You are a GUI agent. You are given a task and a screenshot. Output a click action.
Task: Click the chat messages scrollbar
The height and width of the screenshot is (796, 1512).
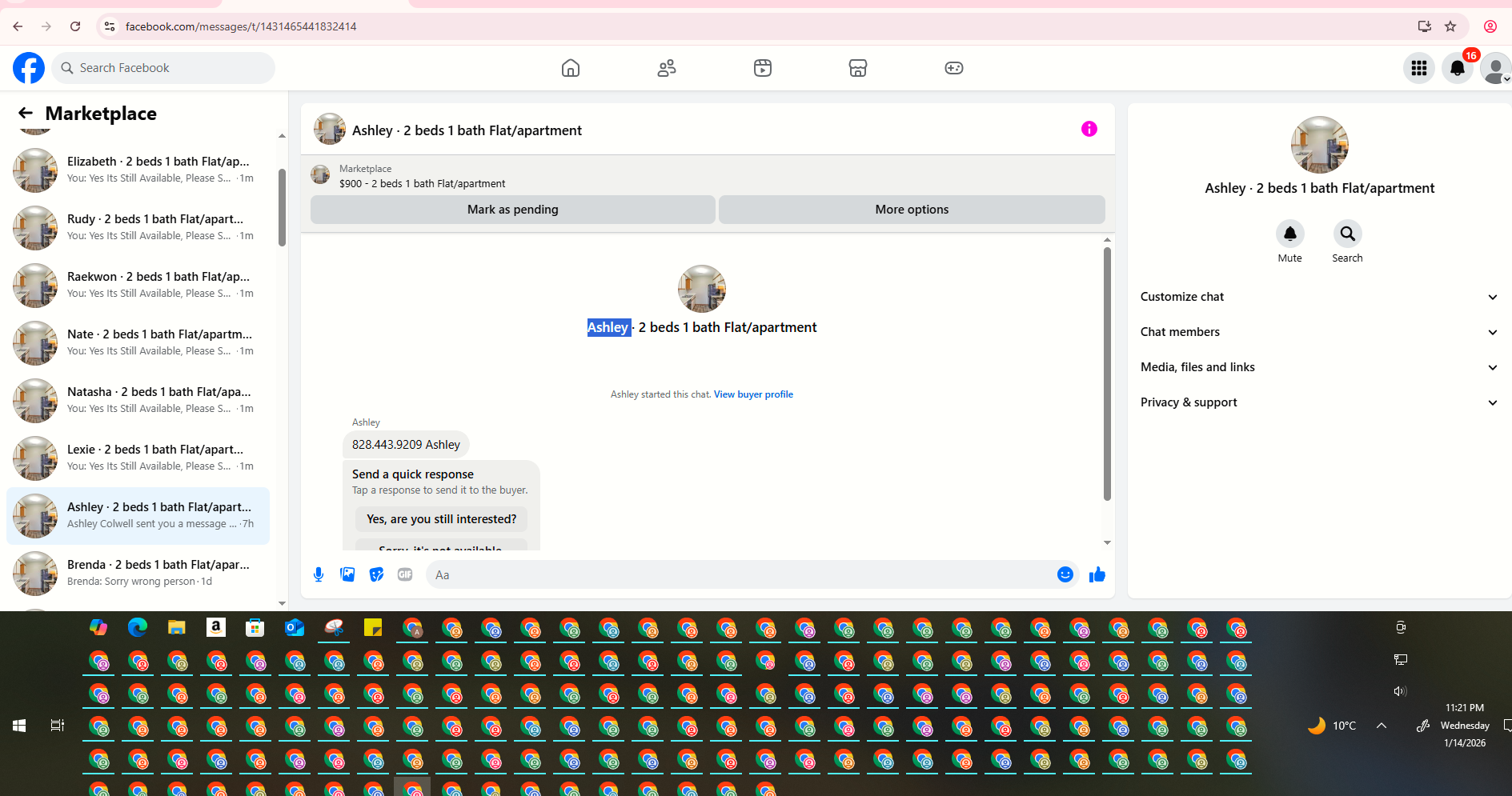1107,373
